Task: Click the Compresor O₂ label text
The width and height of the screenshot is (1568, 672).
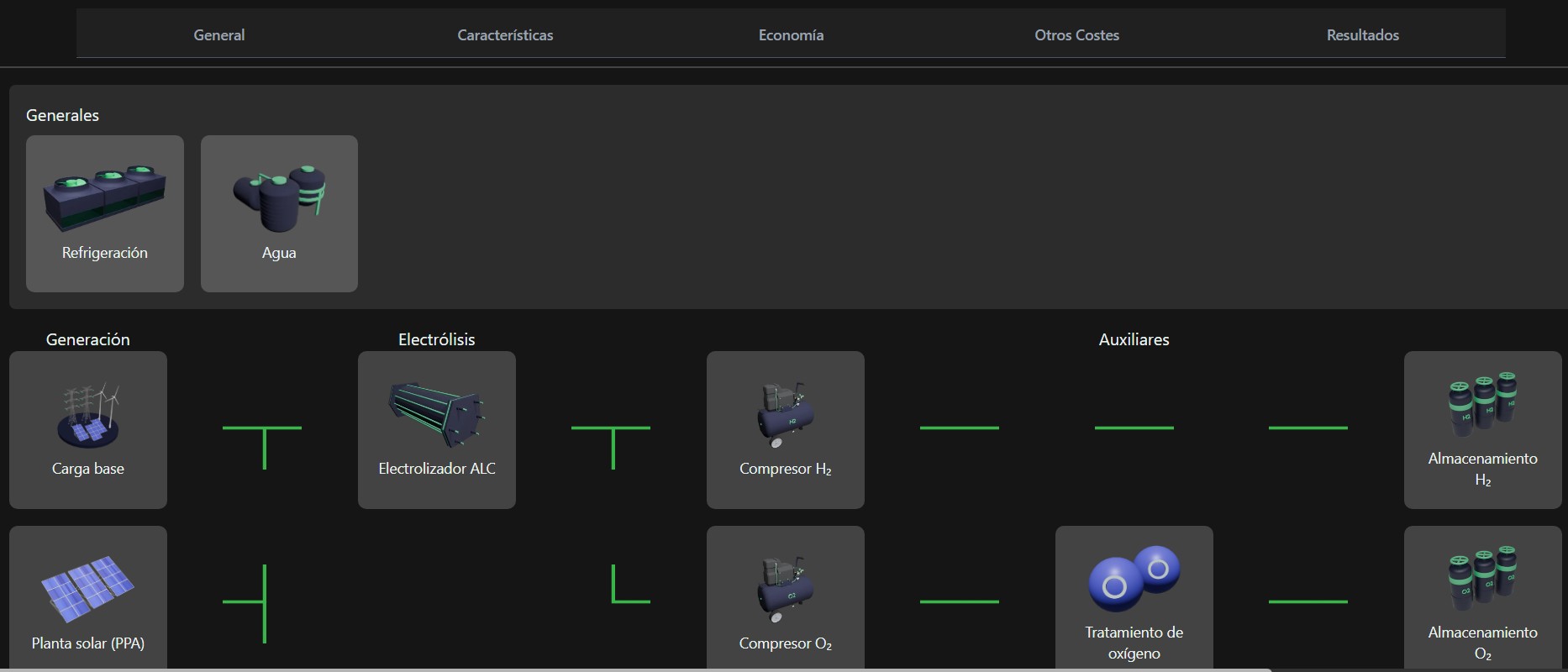Action: [x=786, y=644]
